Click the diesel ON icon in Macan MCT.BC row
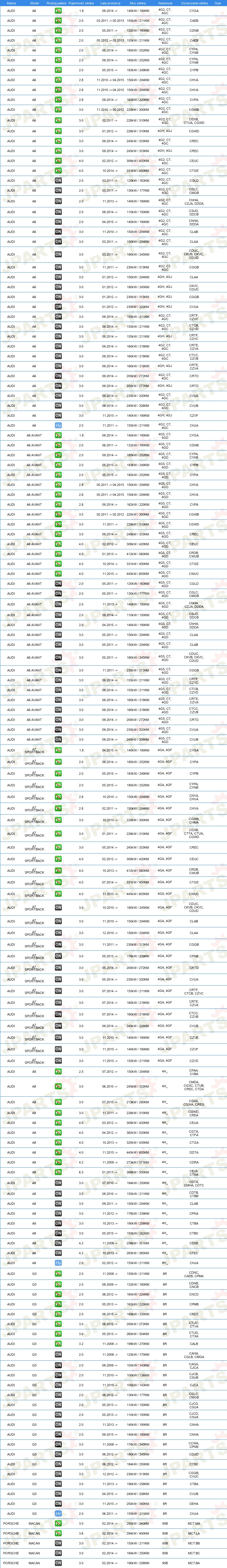This screenshot has width=227, height=1568. pyautogui.click(x=58, y=1553)
